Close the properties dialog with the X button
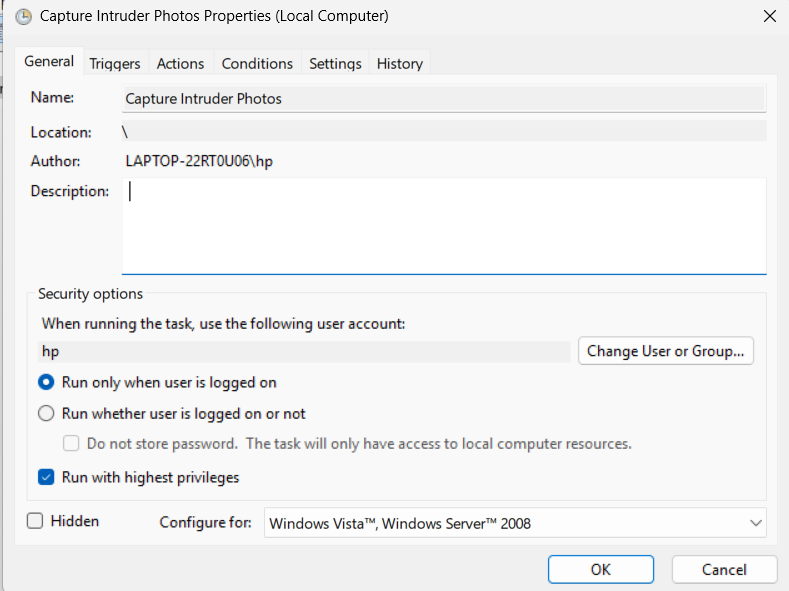Viewport: 789px width, 591px height. tap(769, 16)
